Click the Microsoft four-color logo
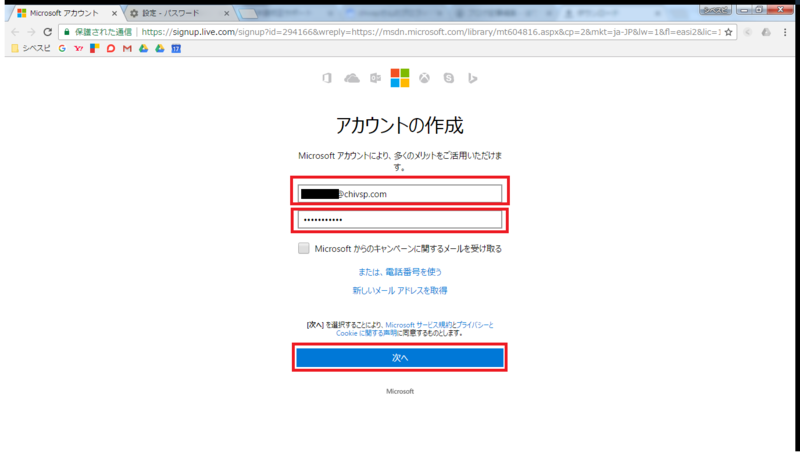Screen dimensions: 800x456 click(x=400, y=78)
